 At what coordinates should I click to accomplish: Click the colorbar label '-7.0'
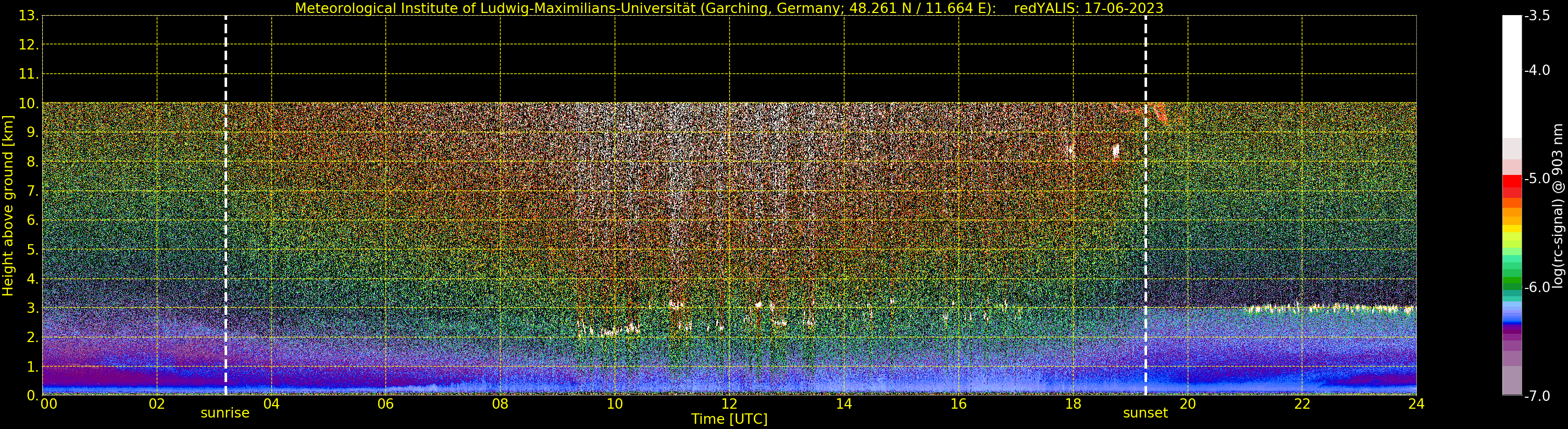tap(1537, 396)
